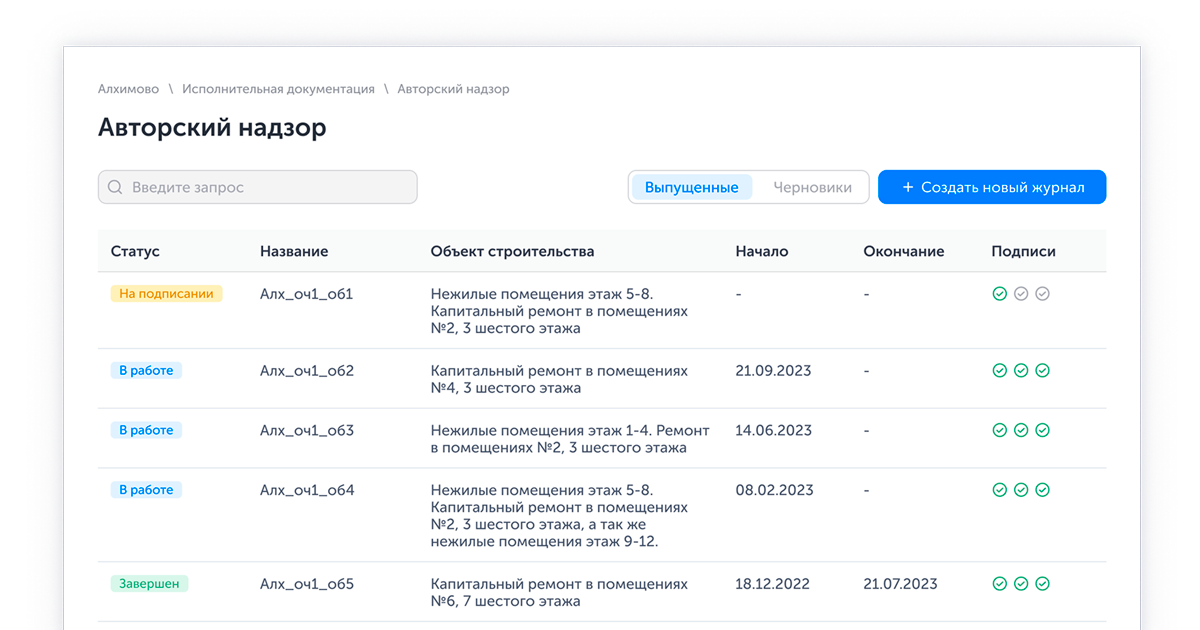1200x630 pixels.
Task: Click the search magnifier icon
Action: pos(115,187)
